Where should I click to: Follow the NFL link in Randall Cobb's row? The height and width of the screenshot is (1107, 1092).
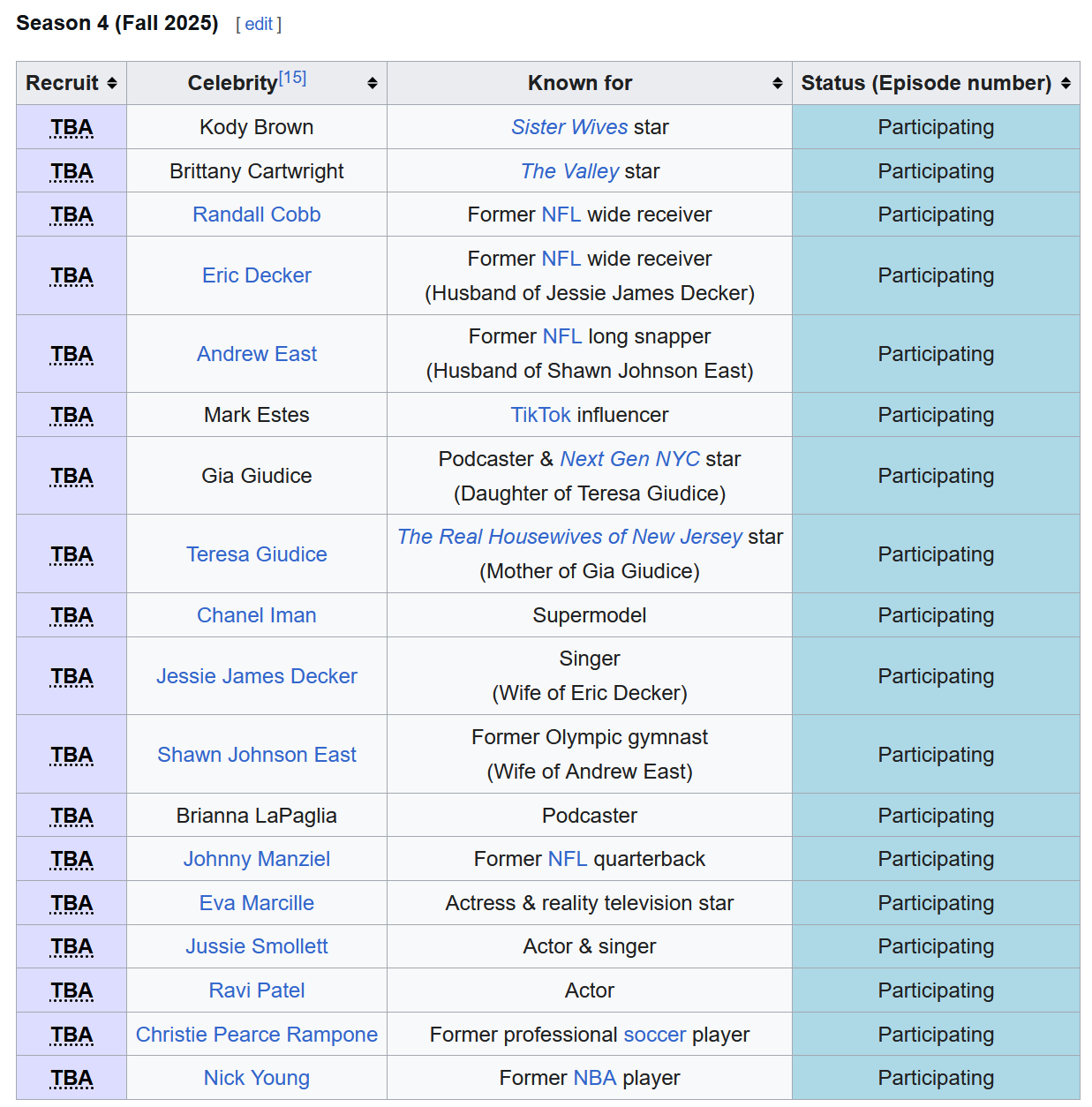click(561, 215)
